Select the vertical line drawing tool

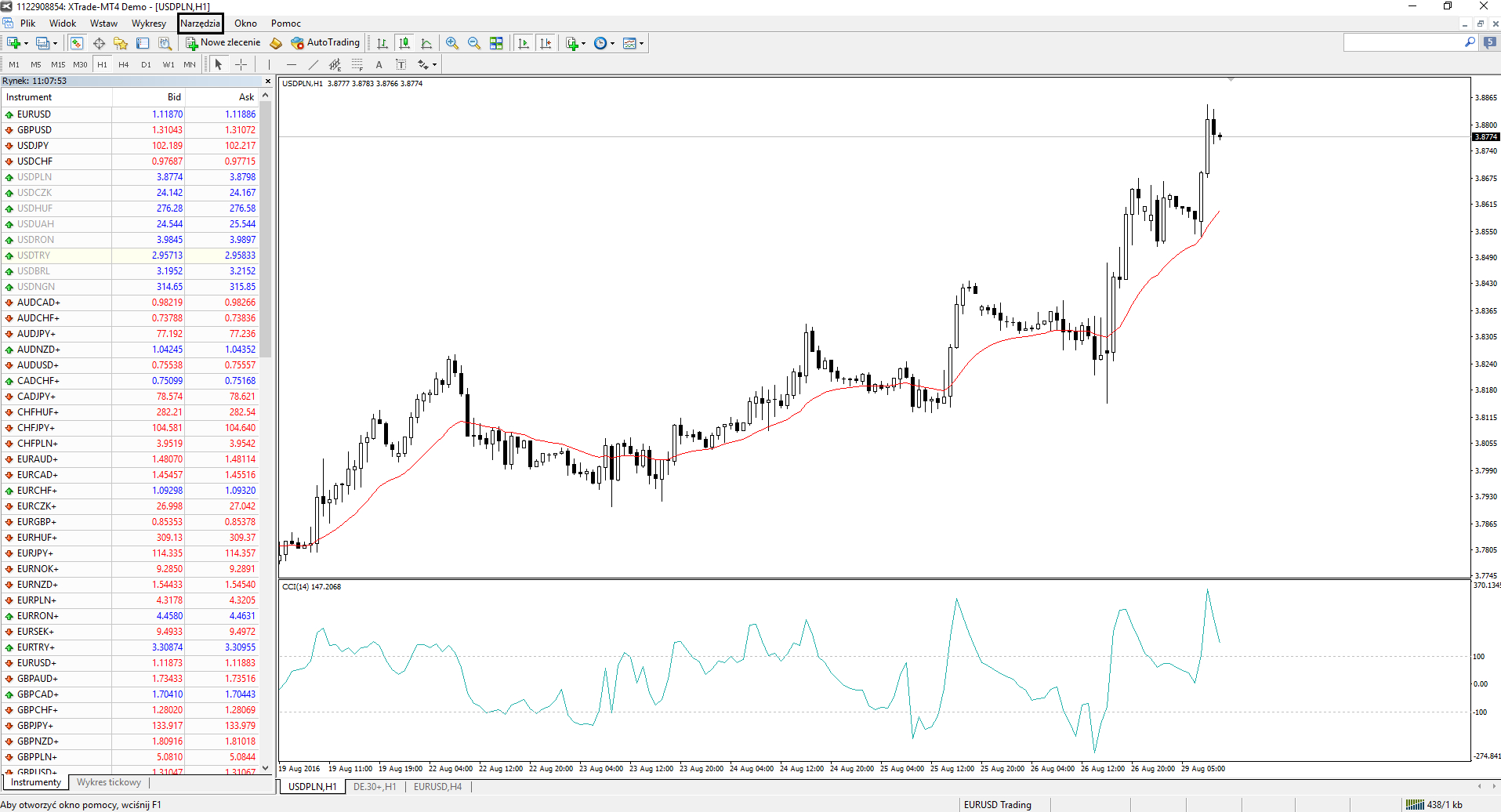click(x=269, y=64)
